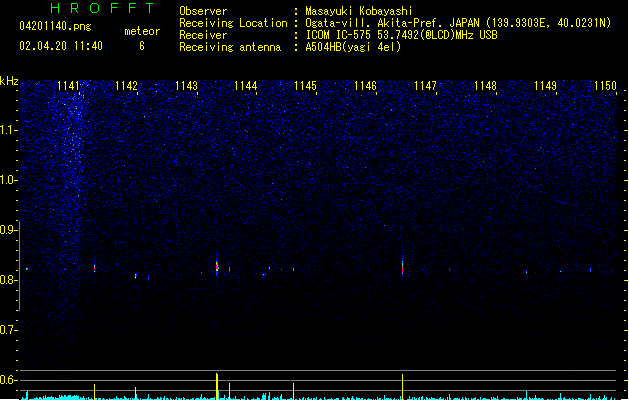Click the 0.9 kHz frequency label
The height and width of the screenshot is (400, 629).
8,230
